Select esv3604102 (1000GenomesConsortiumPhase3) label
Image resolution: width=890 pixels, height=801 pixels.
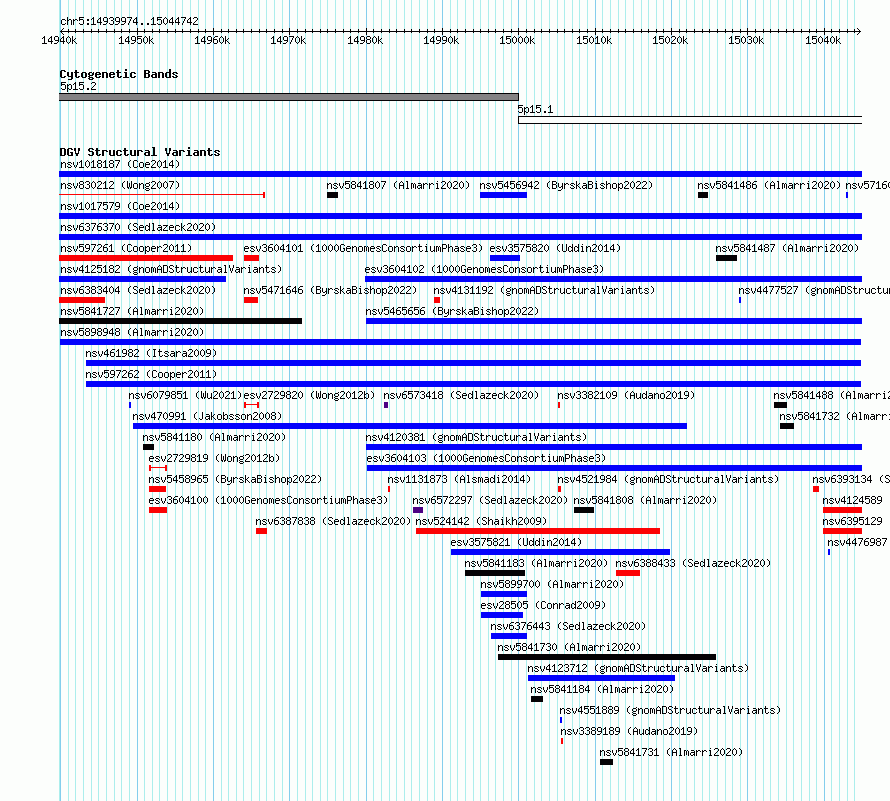(x=484, y=270)
